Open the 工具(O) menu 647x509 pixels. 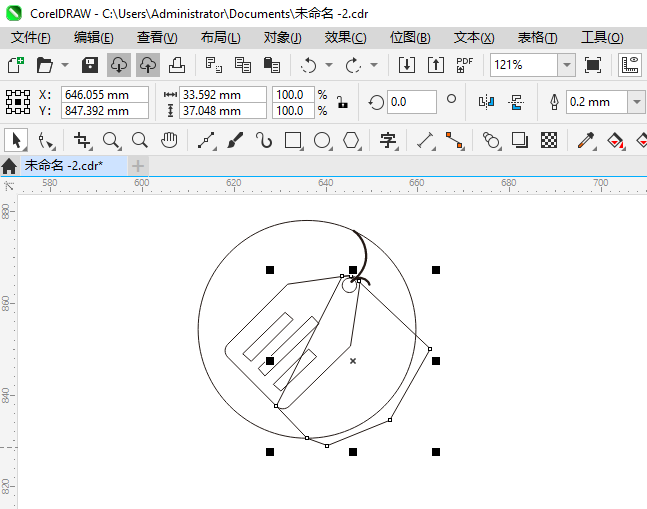click(602, 38)
